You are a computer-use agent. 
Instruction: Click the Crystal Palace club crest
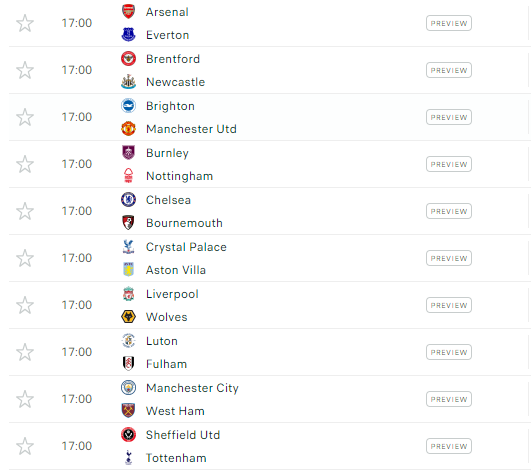point(128,247)
